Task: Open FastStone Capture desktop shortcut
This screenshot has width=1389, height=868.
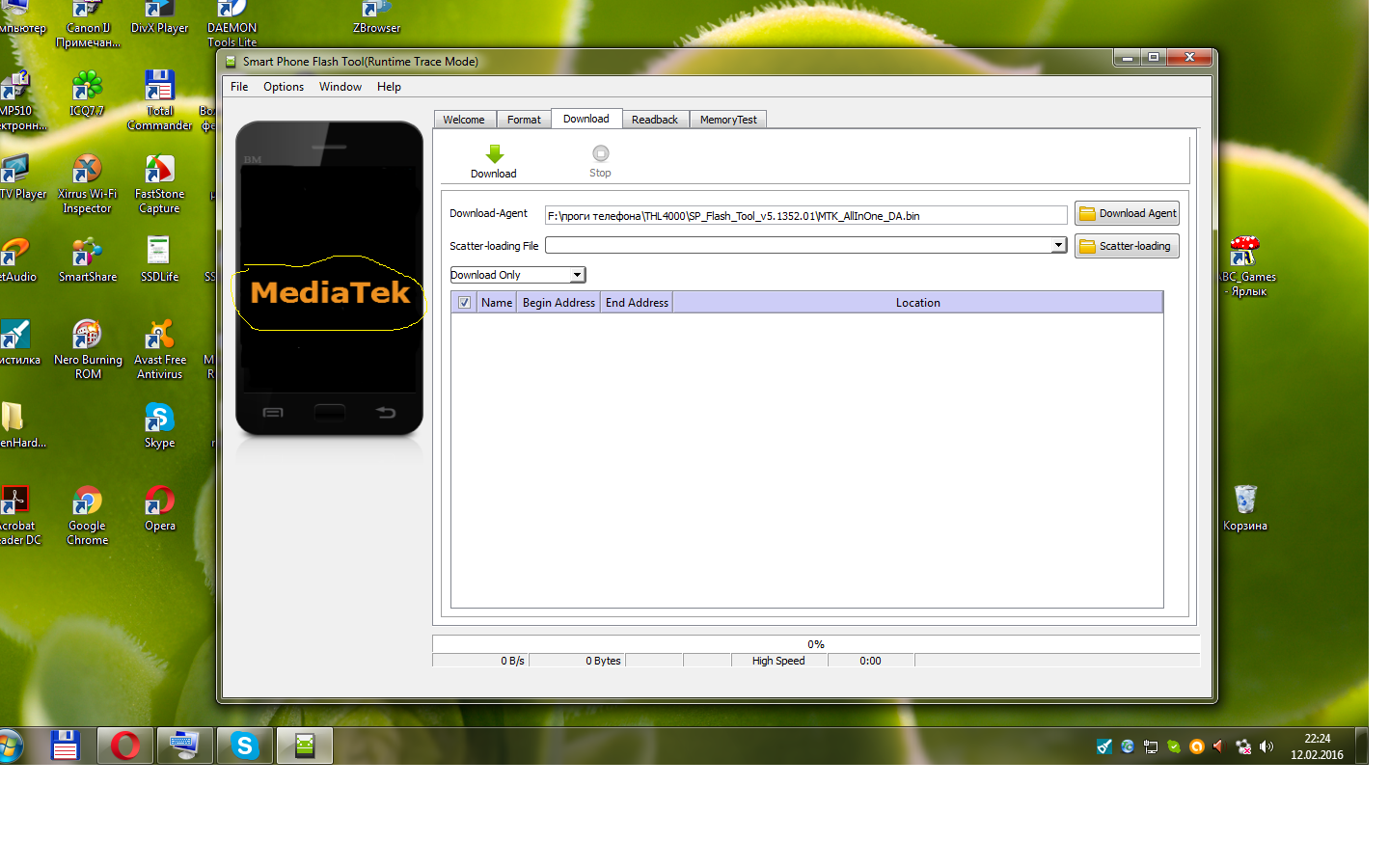Action: 159,171
